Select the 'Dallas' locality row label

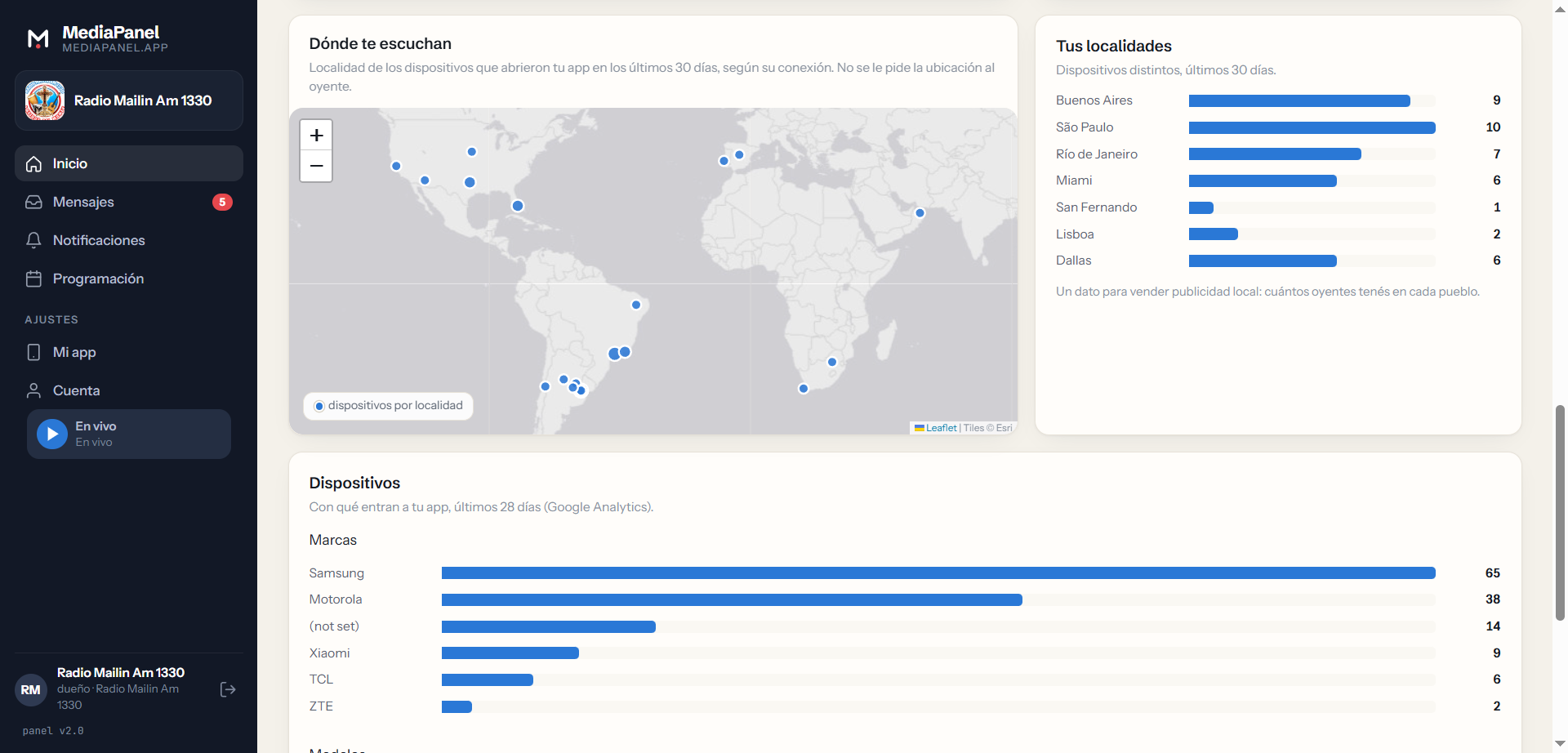click(x=1073, y=261)
